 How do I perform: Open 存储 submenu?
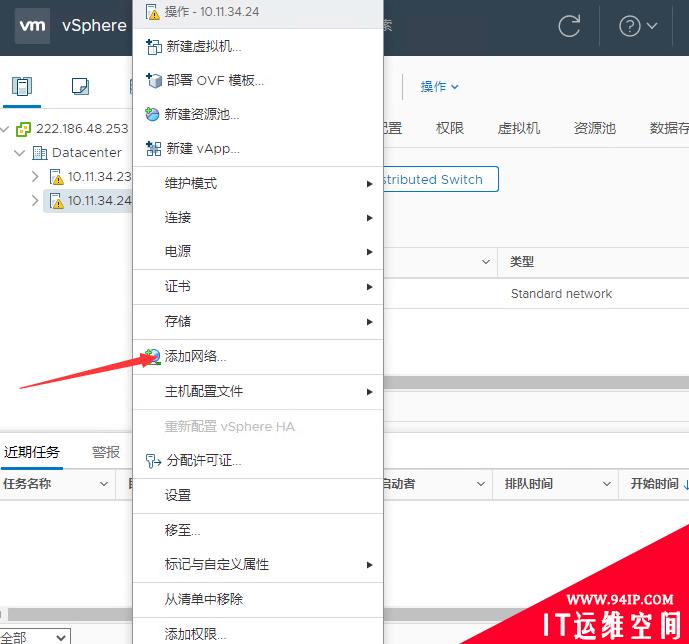(258, 322)
